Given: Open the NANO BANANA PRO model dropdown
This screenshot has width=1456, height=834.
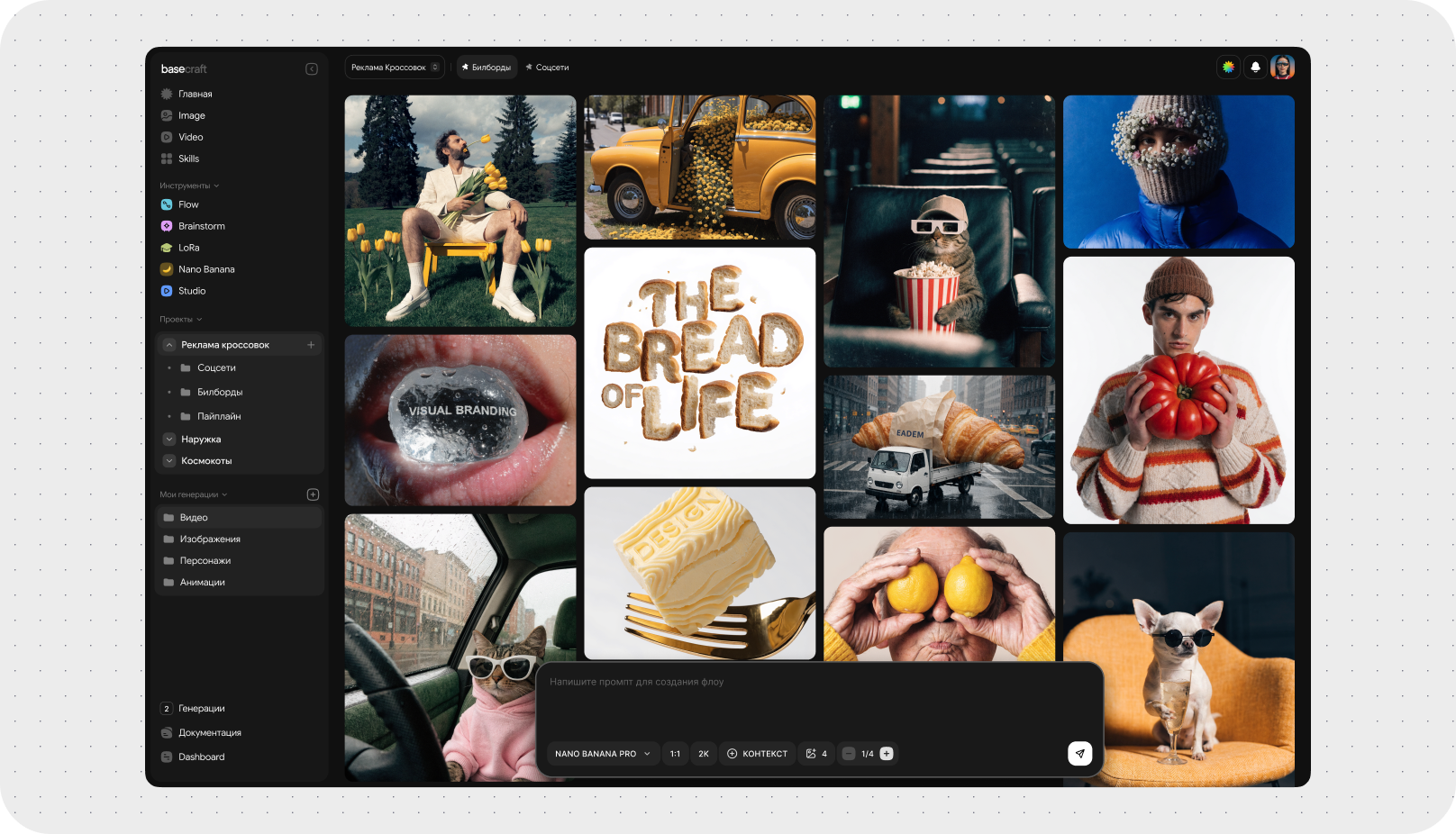Looking at the screenshot, I should click(x=602, y=754).
